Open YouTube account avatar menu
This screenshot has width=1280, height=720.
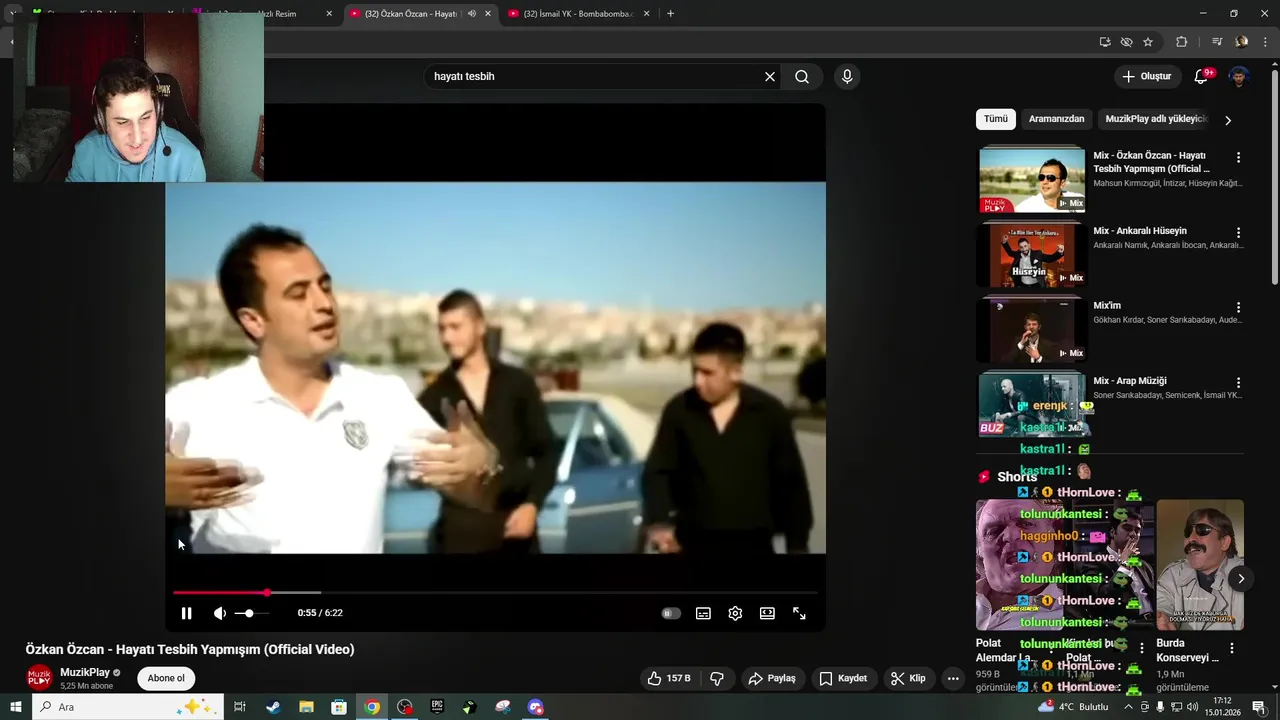pos(1239,76)
